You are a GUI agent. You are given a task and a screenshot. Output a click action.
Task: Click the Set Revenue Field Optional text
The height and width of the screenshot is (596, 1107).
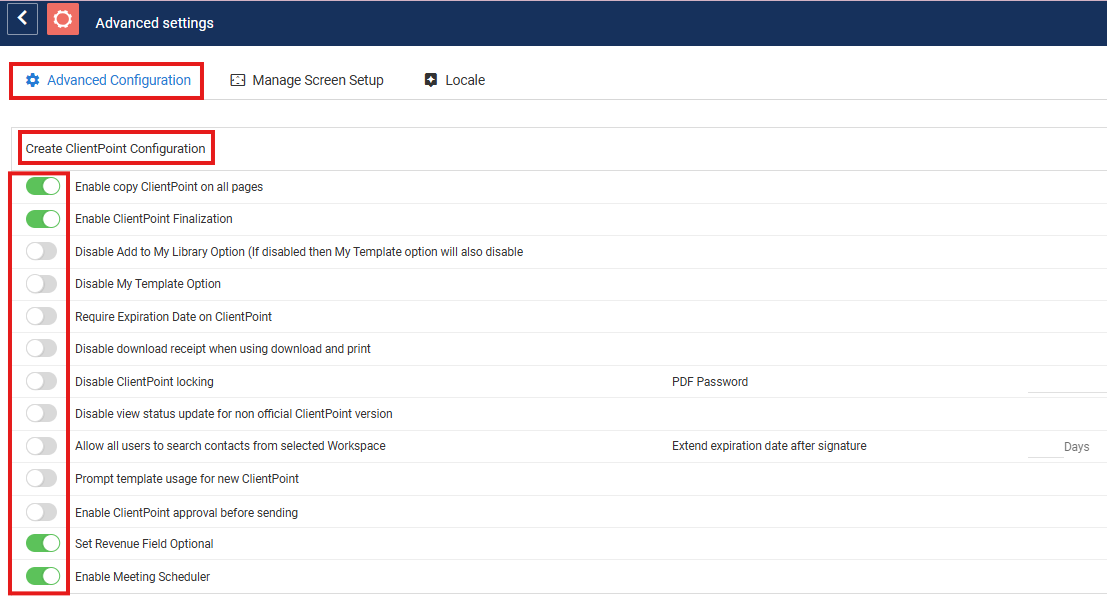click(x=144, y=544)
